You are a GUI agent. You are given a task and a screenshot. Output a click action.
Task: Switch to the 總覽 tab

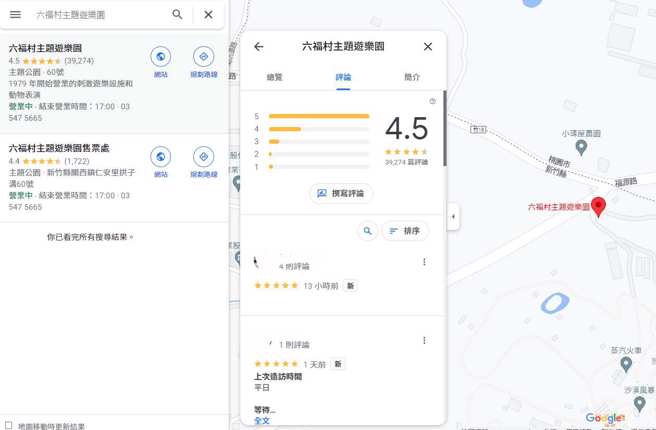click(274, 77)
